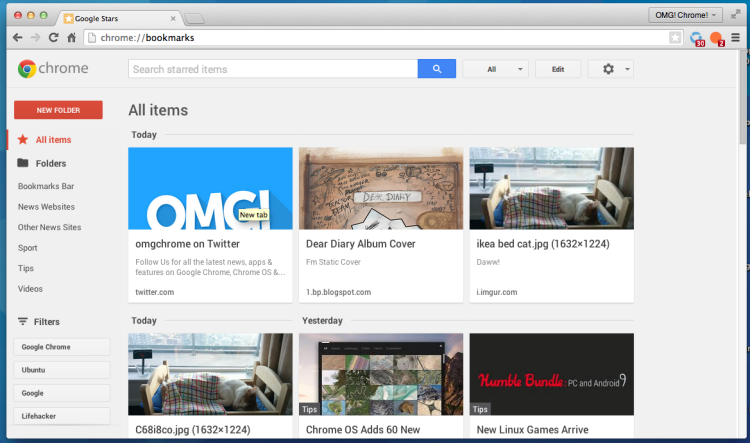The image size is (750, 443).
Task: Open the home page icon
Action: coord(71,37)
